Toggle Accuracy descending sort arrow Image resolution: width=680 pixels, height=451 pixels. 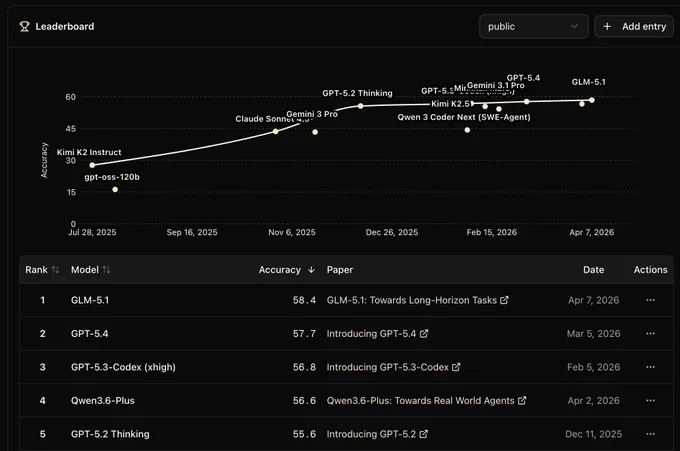point(311,270)
